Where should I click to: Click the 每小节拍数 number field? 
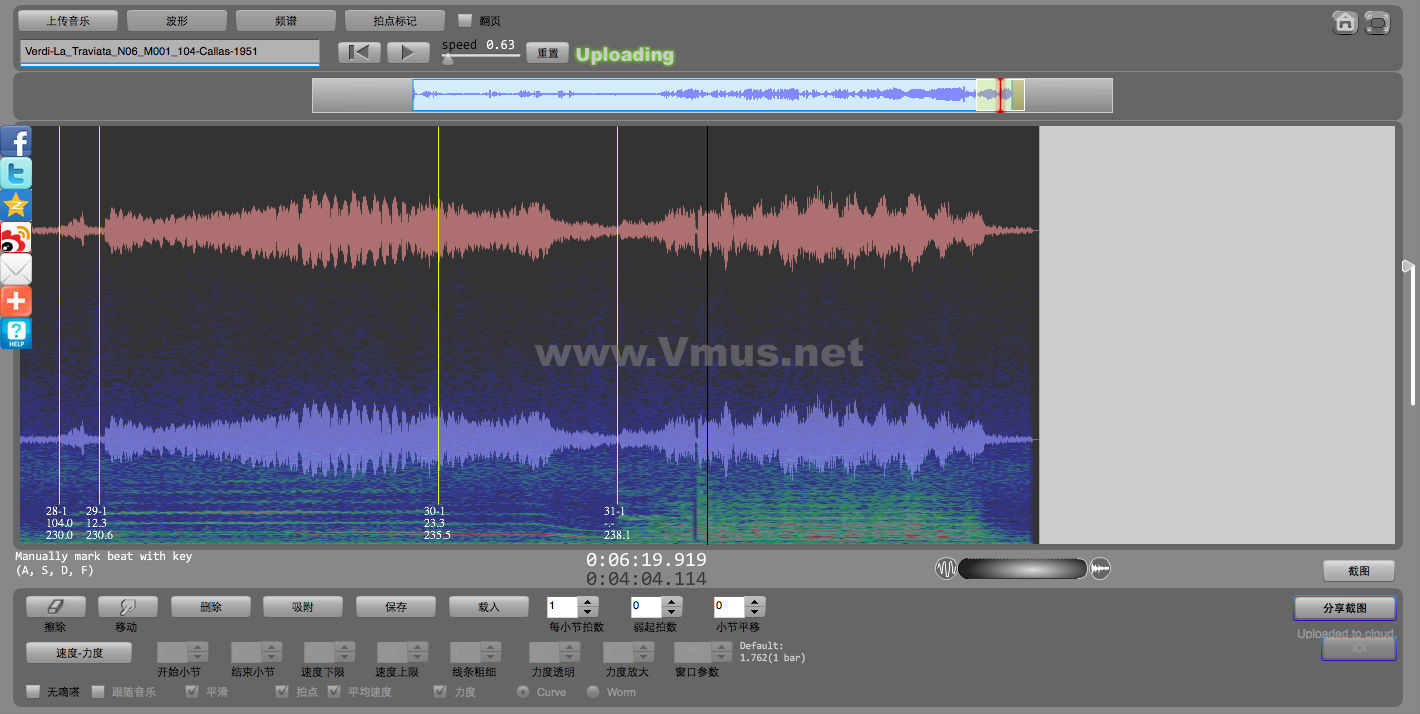(x=563, y=607)
